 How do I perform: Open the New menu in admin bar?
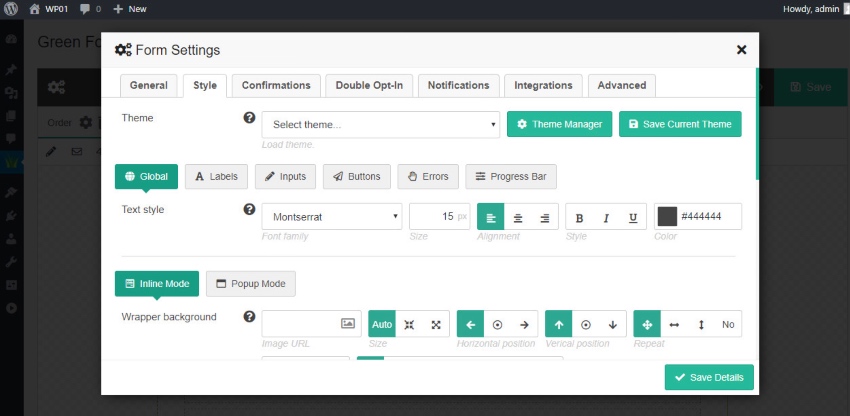[130, 8]
